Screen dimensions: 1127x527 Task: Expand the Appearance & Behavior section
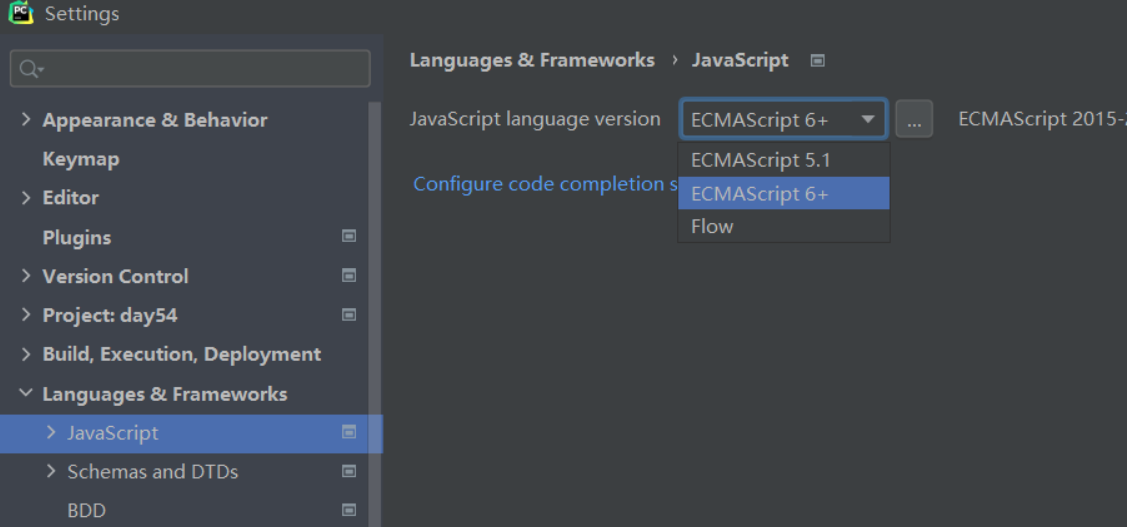pyautogui.click(x=26, y=120)
